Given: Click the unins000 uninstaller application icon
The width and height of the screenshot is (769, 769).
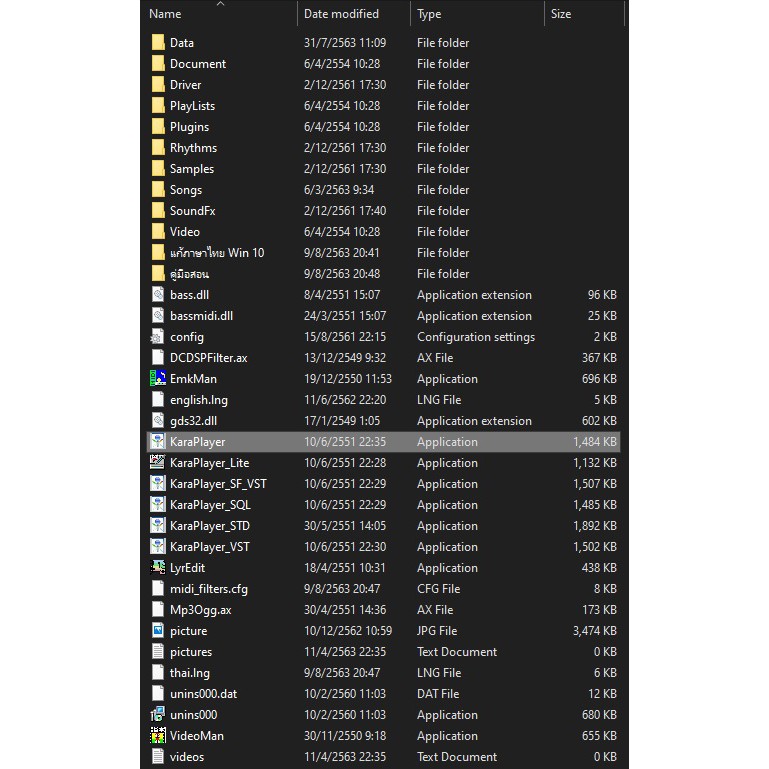Looking at the screenshot, I should pyautogui.click(x=158, y=715).
